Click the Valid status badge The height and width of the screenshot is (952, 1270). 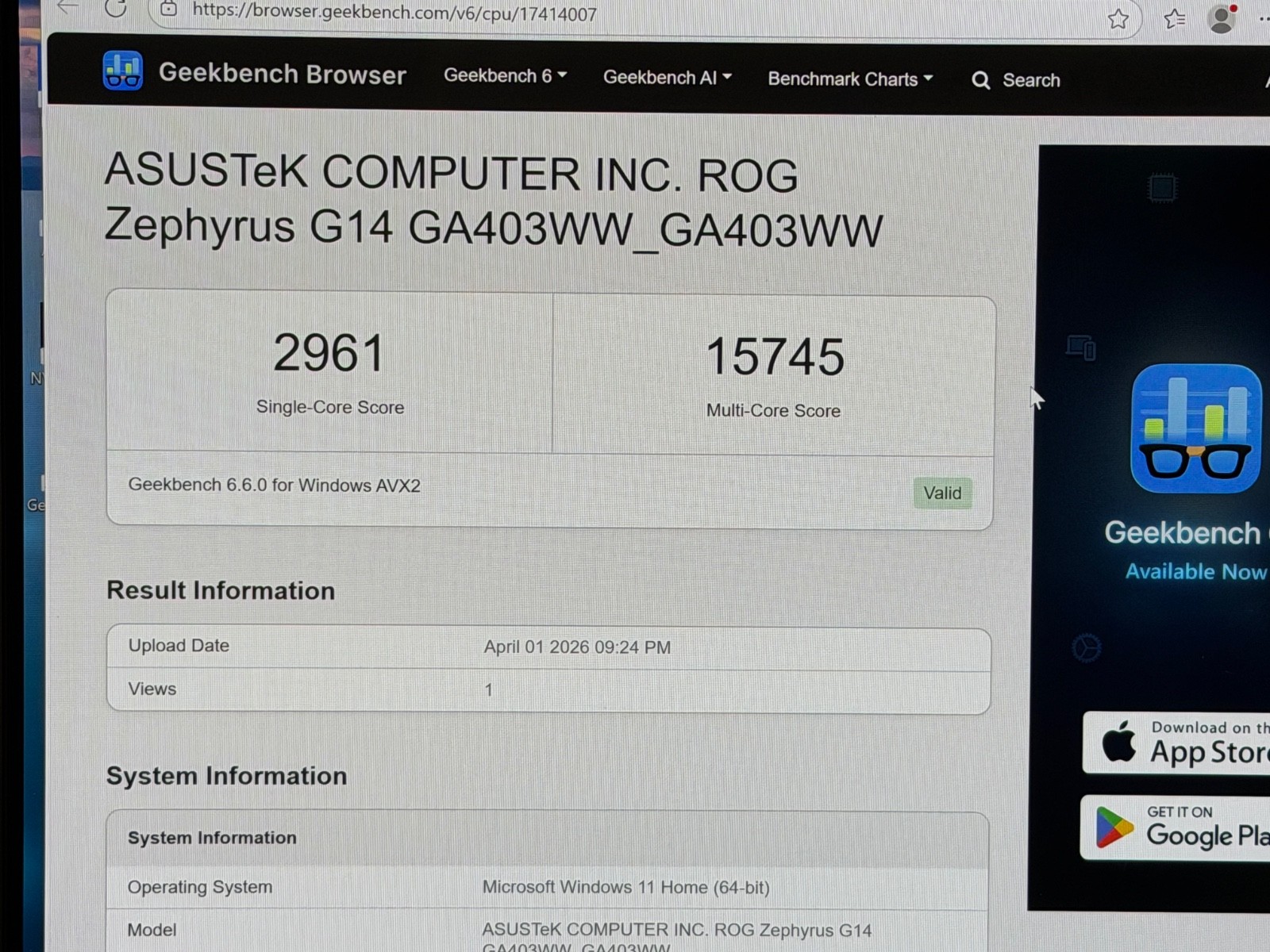[x=942, y=493]
